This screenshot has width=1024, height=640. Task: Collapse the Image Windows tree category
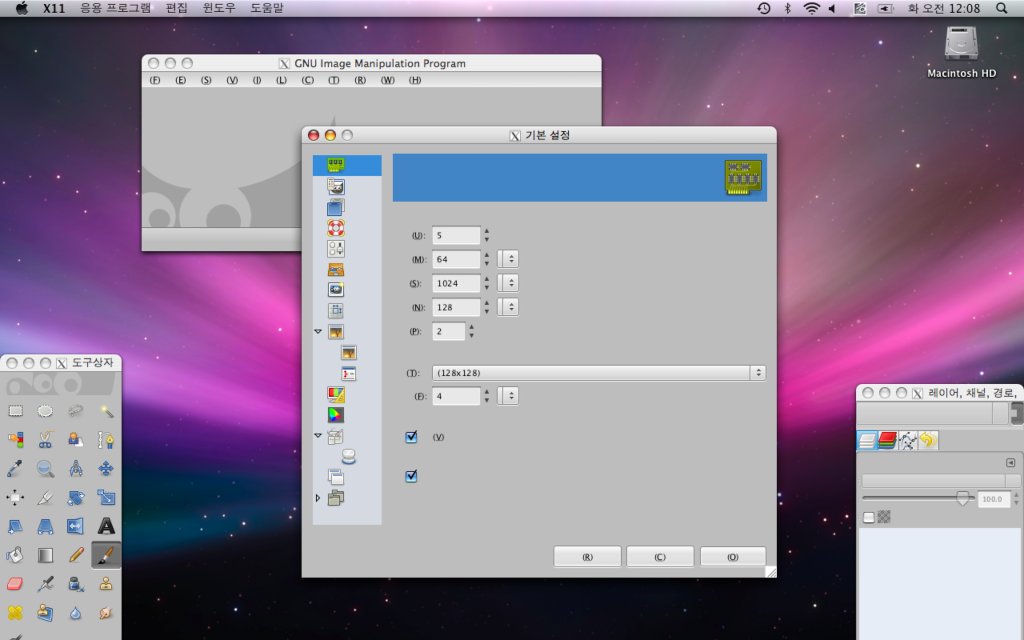coord(318,332)
